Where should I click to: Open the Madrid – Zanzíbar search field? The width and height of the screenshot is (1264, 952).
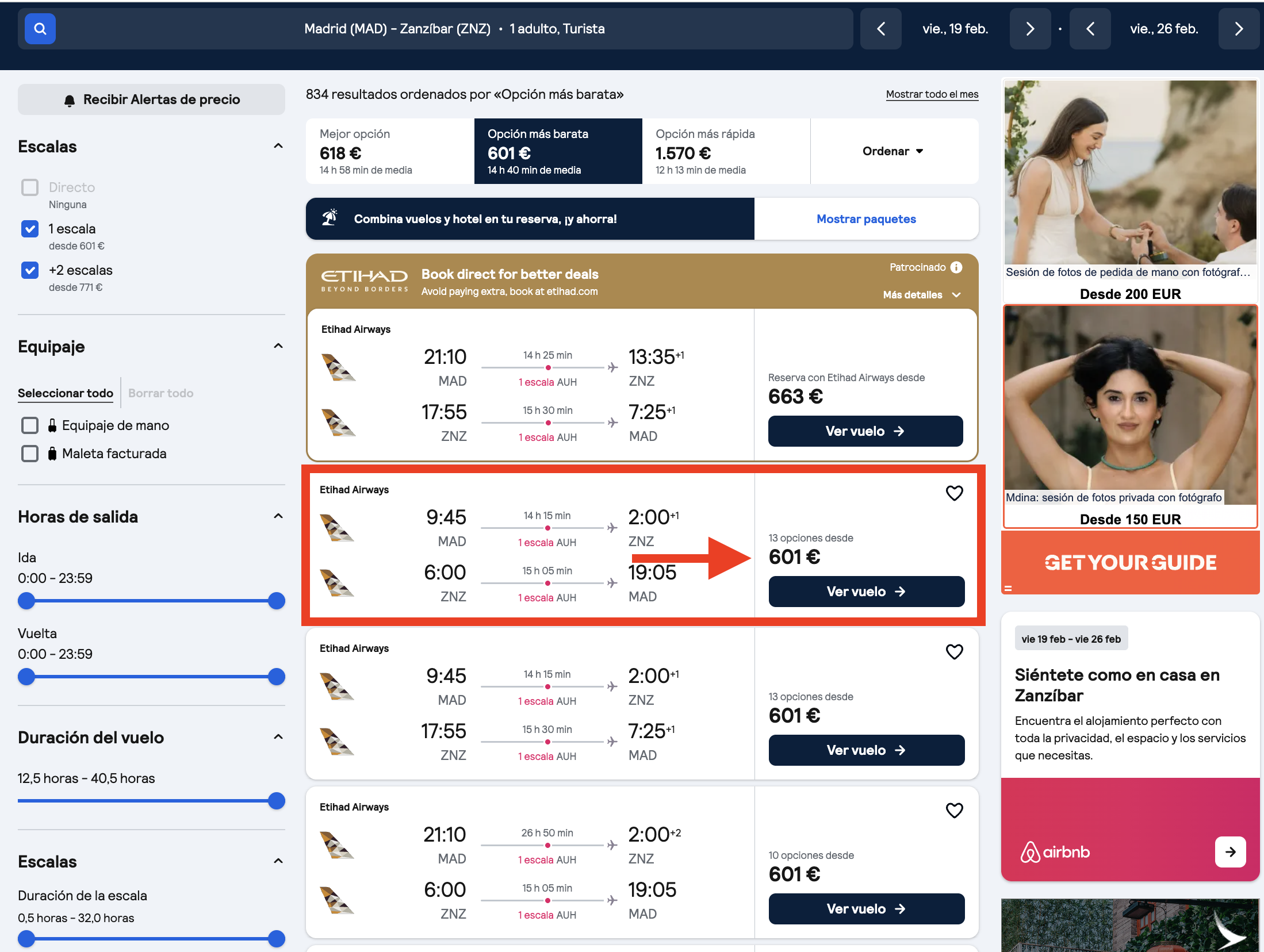(435, 29)
